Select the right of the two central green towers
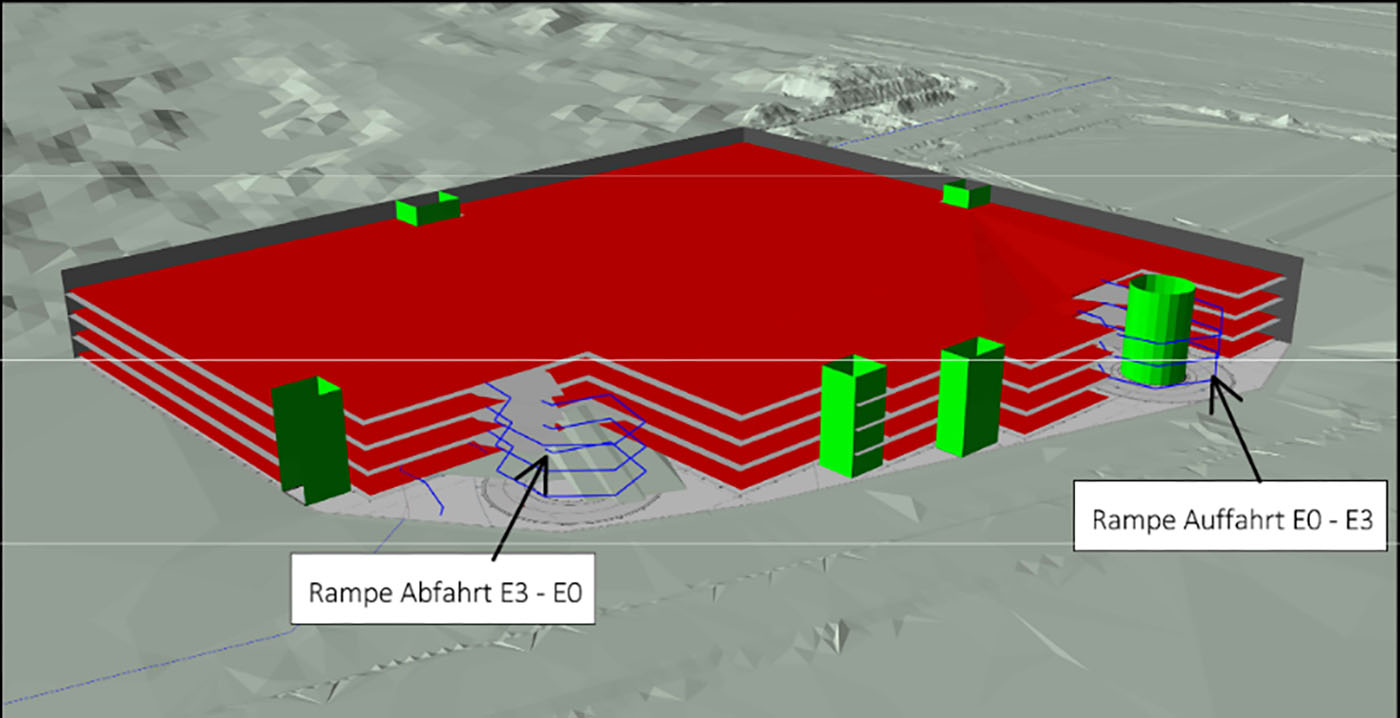Image resolution: width=1400 pixels, height=718 pixels. pyautogui.click(x=968, y=397)
